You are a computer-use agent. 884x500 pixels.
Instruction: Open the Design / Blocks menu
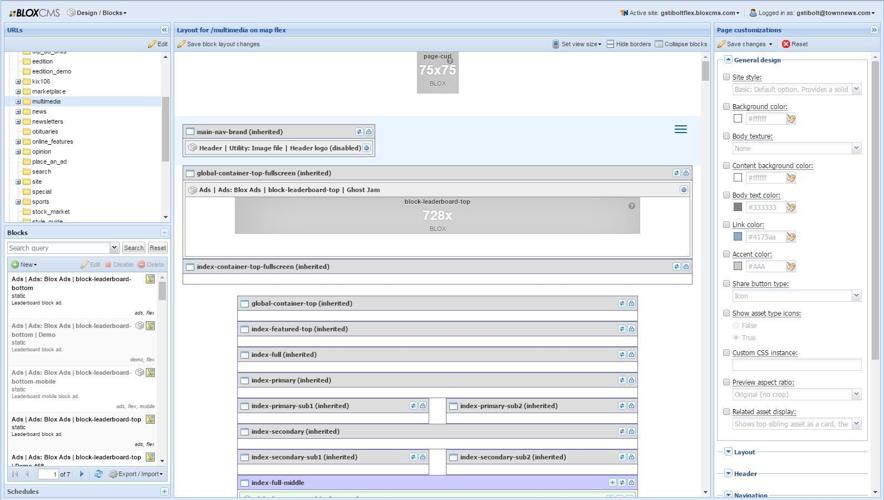[x=97, y=12]
